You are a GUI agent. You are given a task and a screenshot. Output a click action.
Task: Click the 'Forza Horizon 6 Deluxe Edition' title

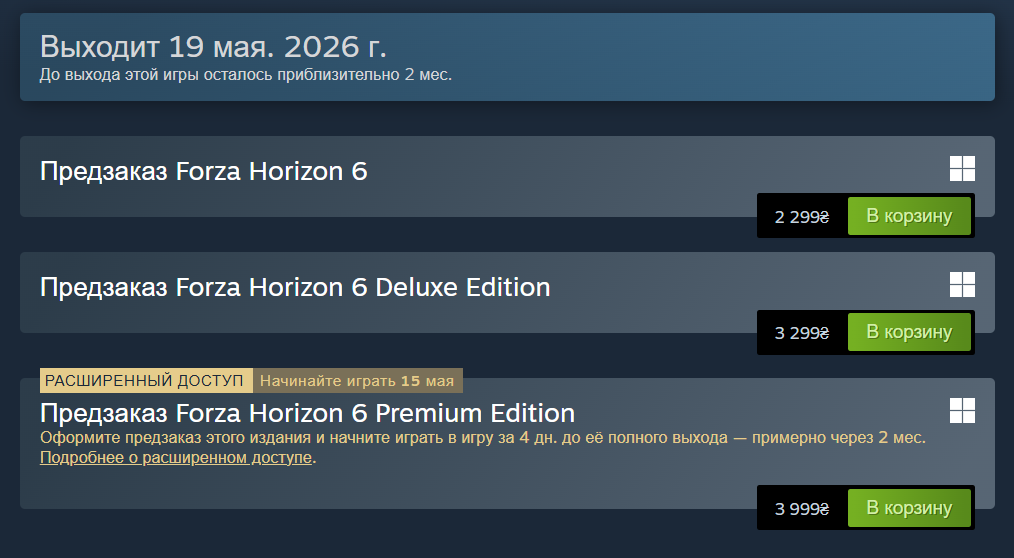[x=295, y=288]
